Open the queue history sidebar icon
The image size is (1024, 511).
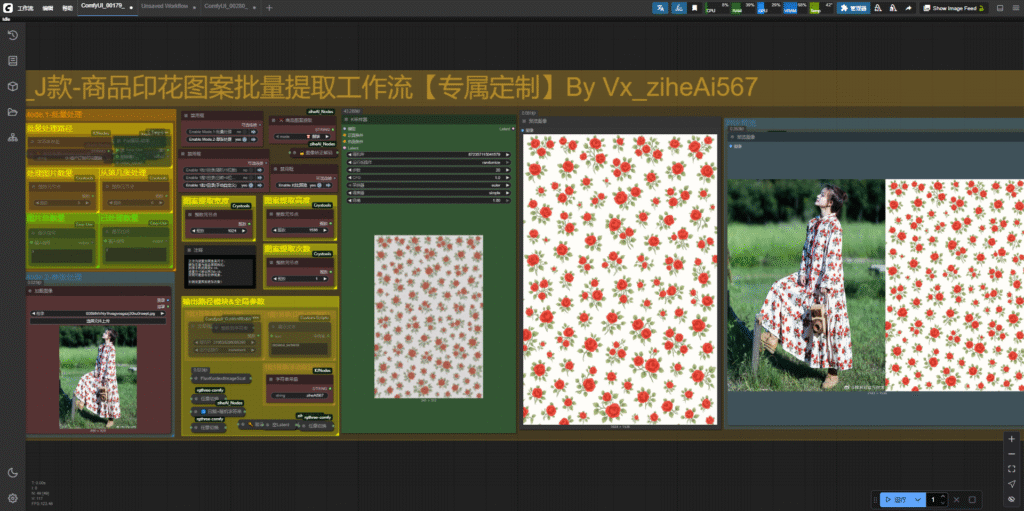coord(12,35)
